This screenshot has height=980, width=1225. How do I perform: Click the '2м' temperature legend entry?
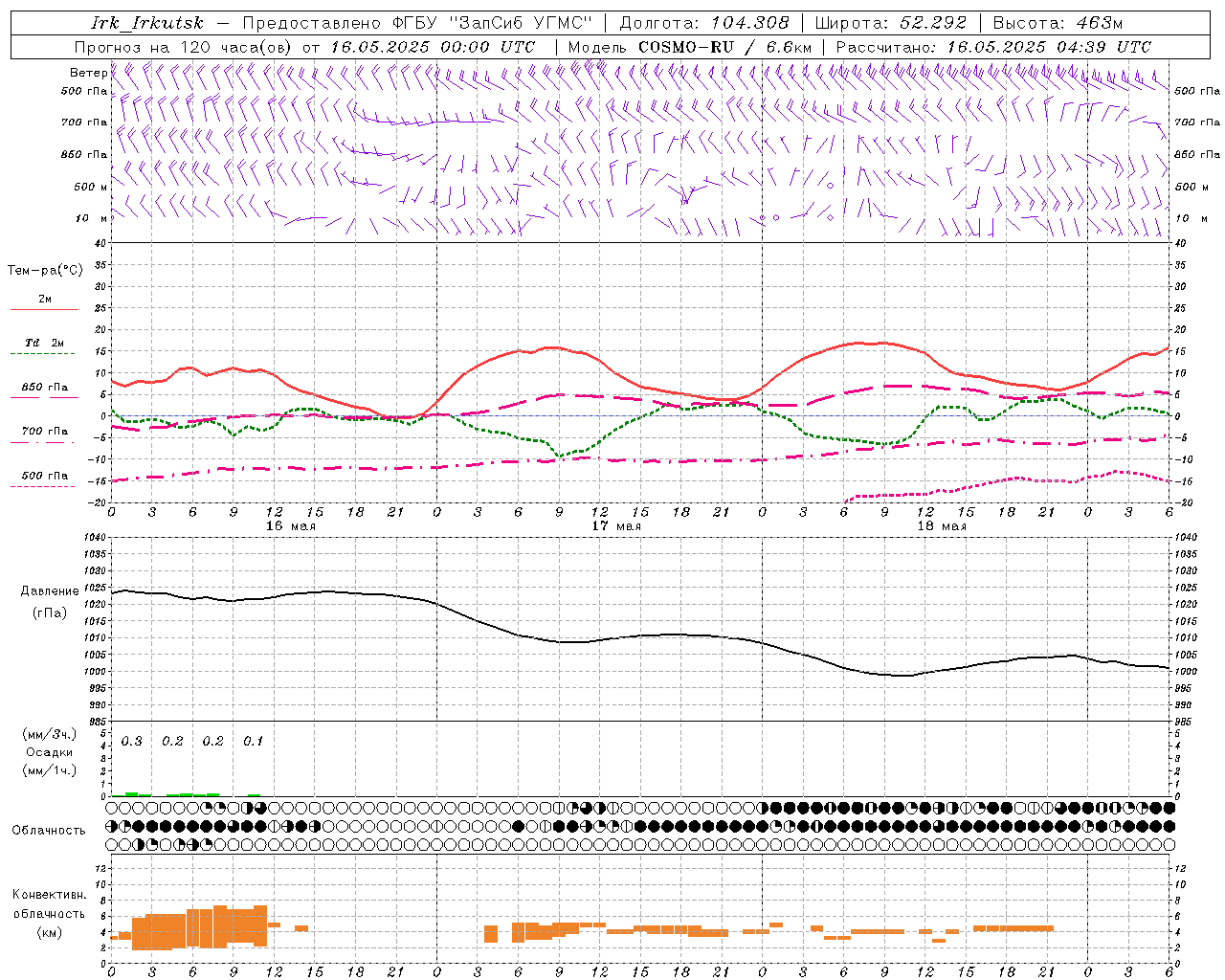click(45, 299)
